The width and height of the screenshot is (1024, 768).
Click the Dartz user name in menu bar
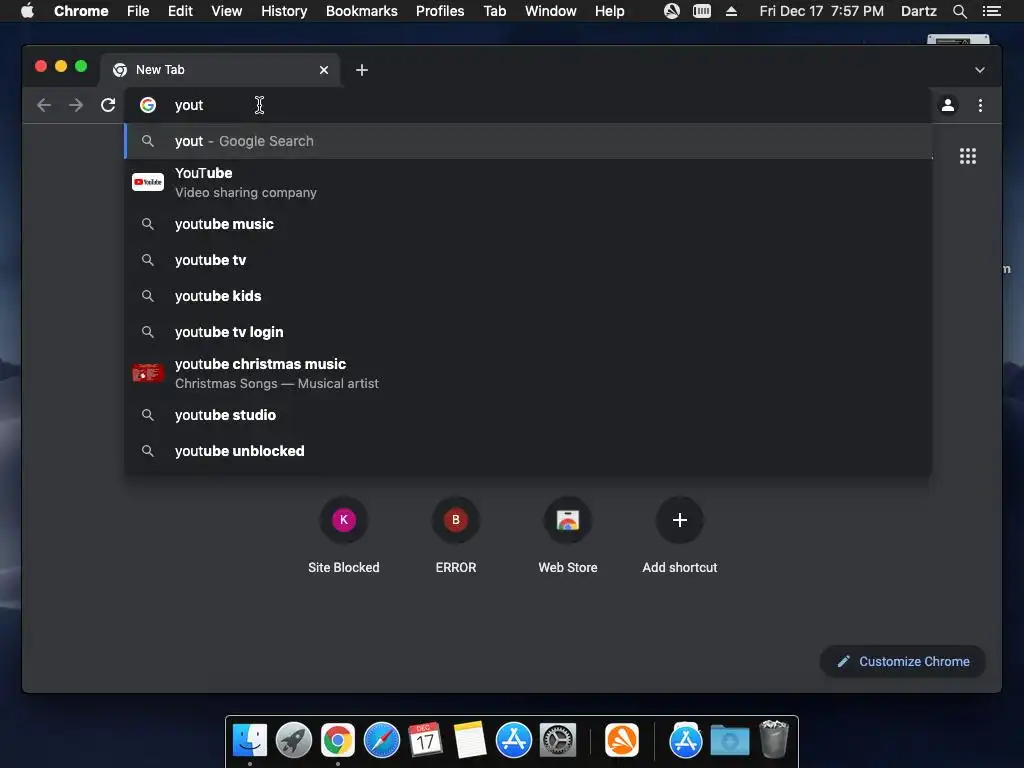pos(919,11)
